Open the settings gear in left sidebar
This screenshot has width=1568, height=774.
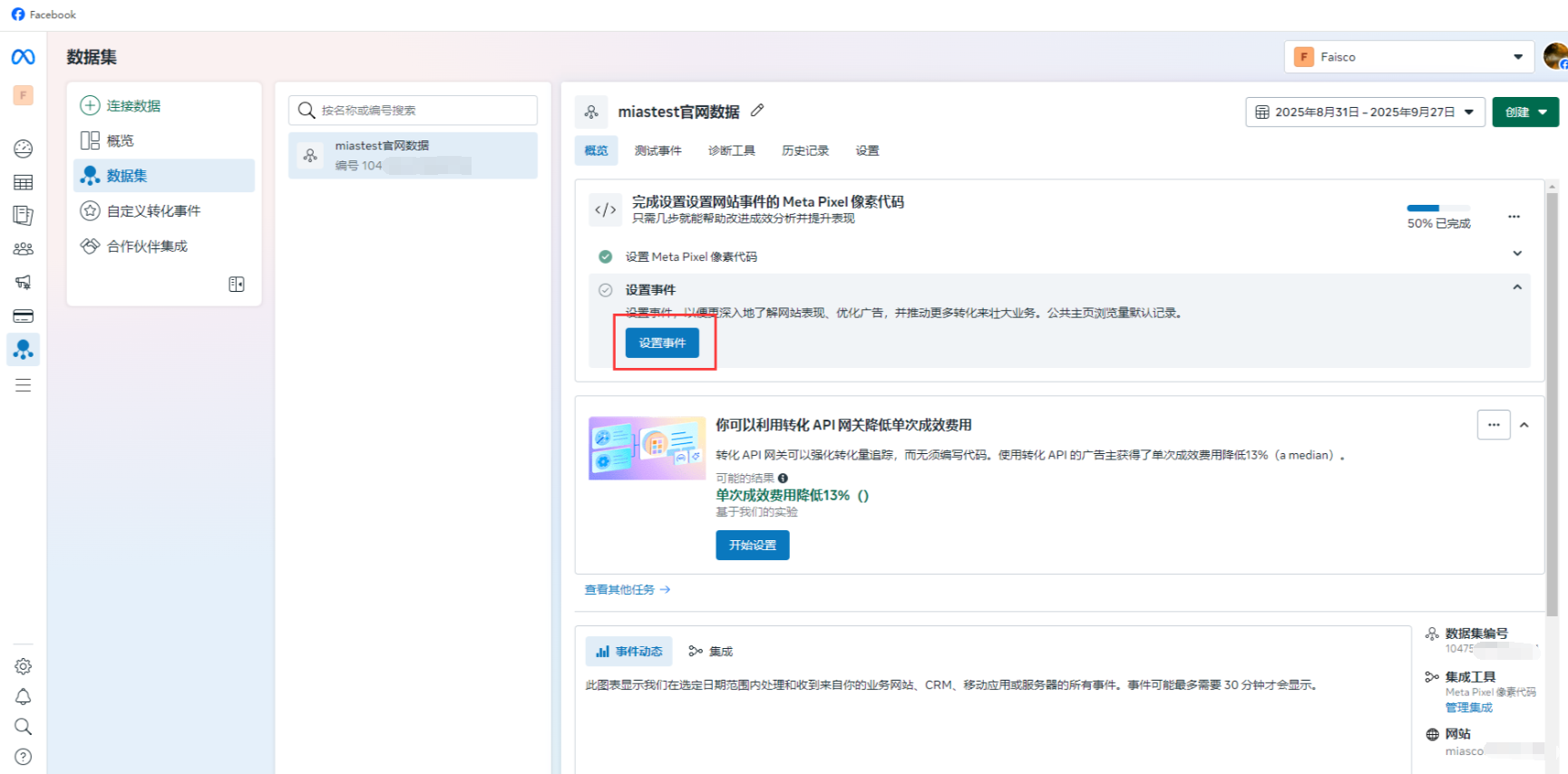[24, 666]
